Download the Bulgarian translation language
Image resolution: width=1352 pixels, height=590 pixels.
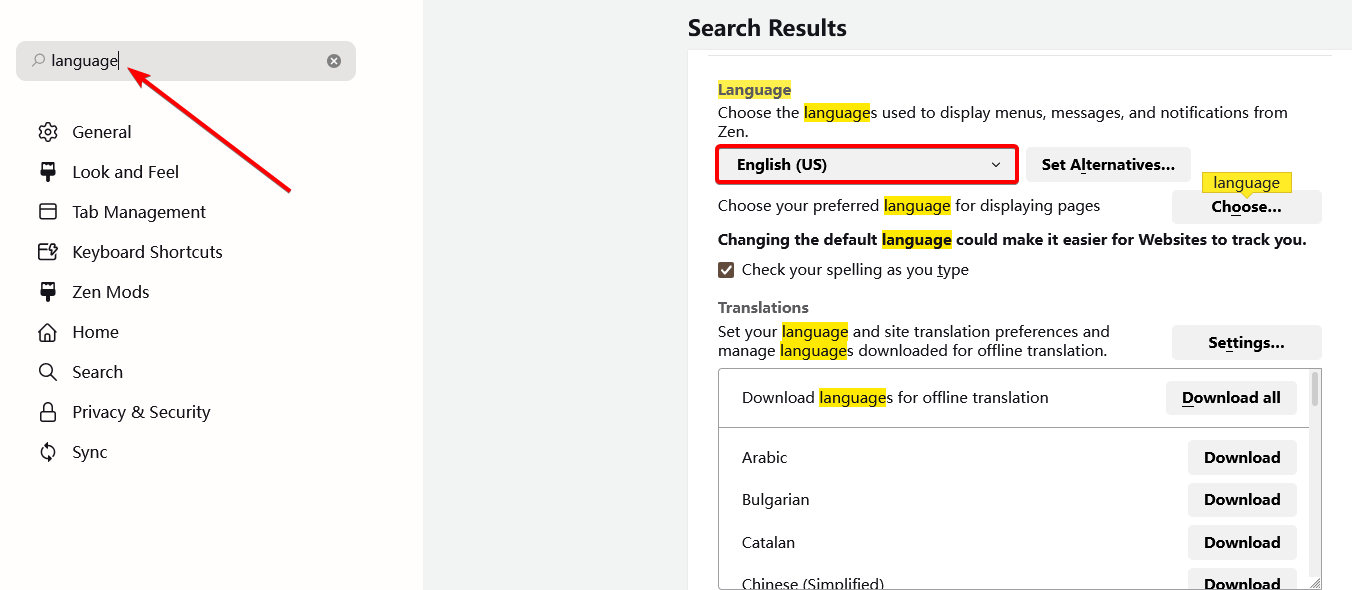(1242, 500)
